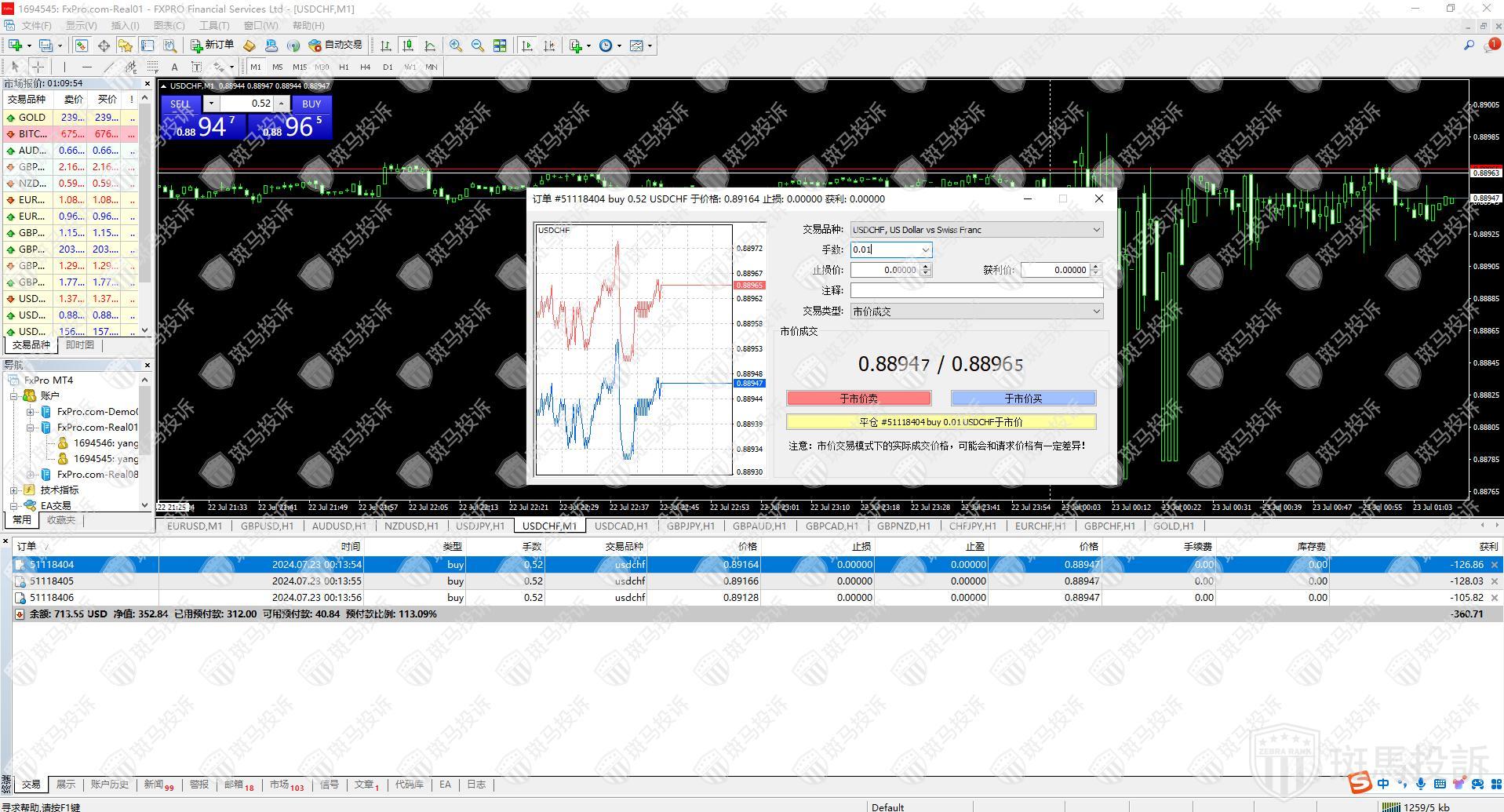Image resolution: width=1504 pixels, height=812 pixels.
Task: Select the crosshair cursor tool
Action: (38, 67)
